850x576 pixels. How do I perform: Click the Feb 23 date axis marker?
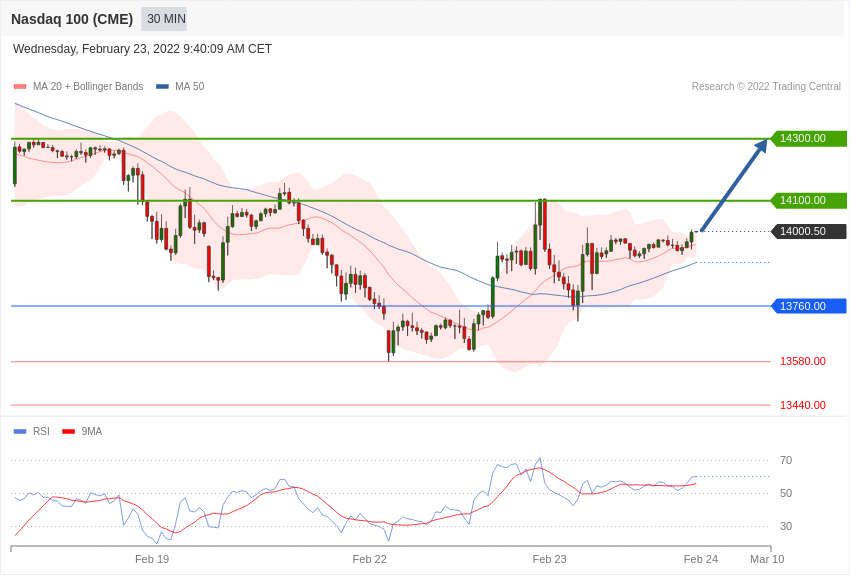pyautogui.click(x=549, y=559)
